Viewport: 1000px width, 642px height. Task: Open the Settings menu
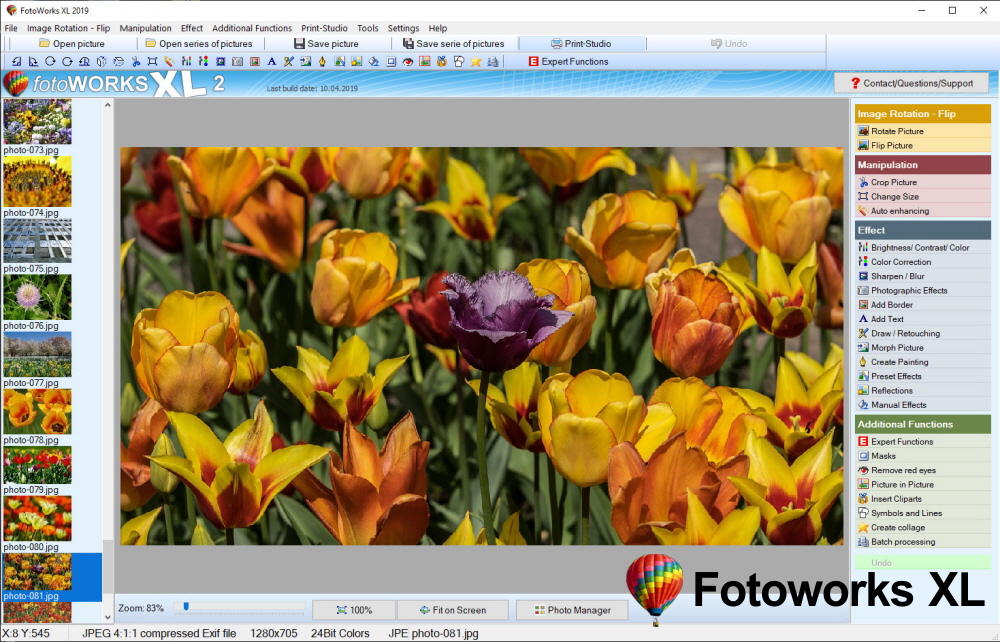point(403,28)
